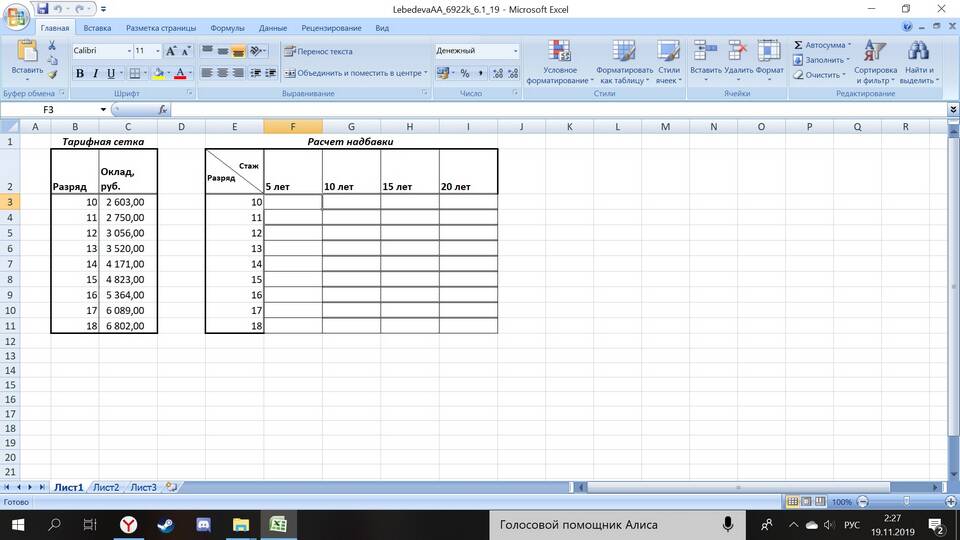Viewport: 960px width, 540px height.
Task: Open the Данные tab
Action: pos(272,28)
